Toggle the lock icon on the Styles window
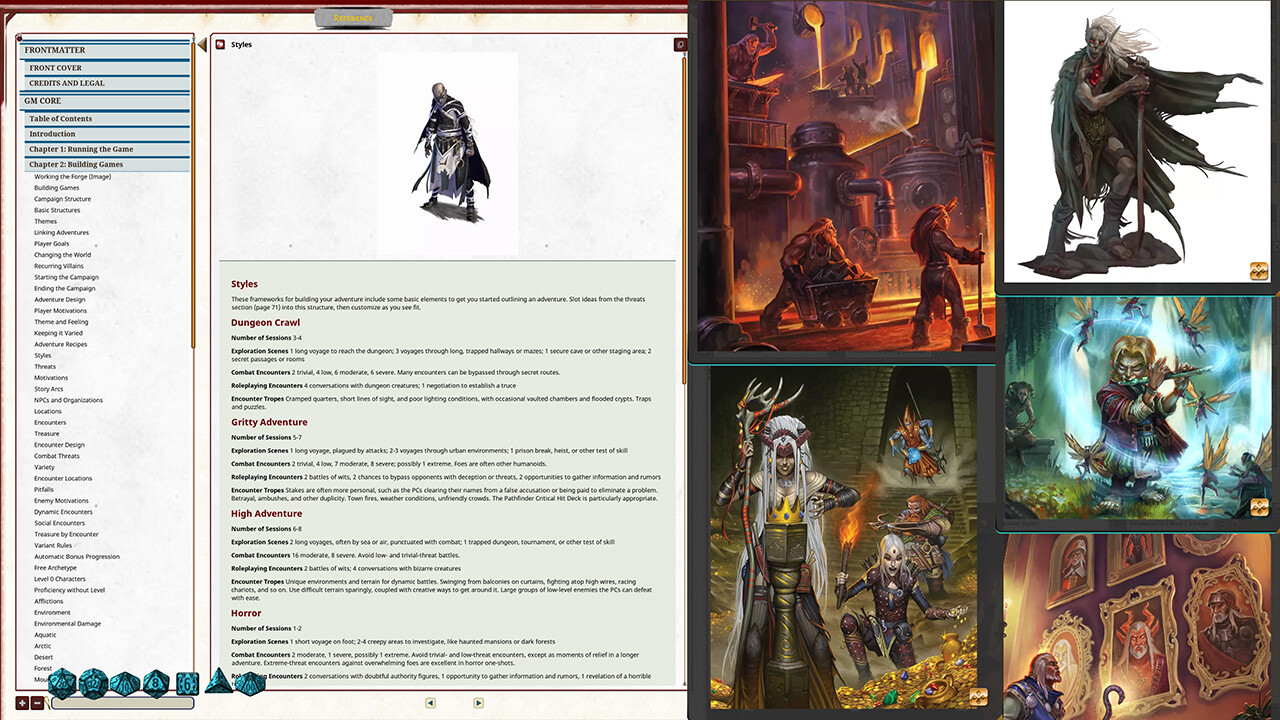The height and width of the screenshot is (720, 1280). pyautogui.click(x=680, y=44)
